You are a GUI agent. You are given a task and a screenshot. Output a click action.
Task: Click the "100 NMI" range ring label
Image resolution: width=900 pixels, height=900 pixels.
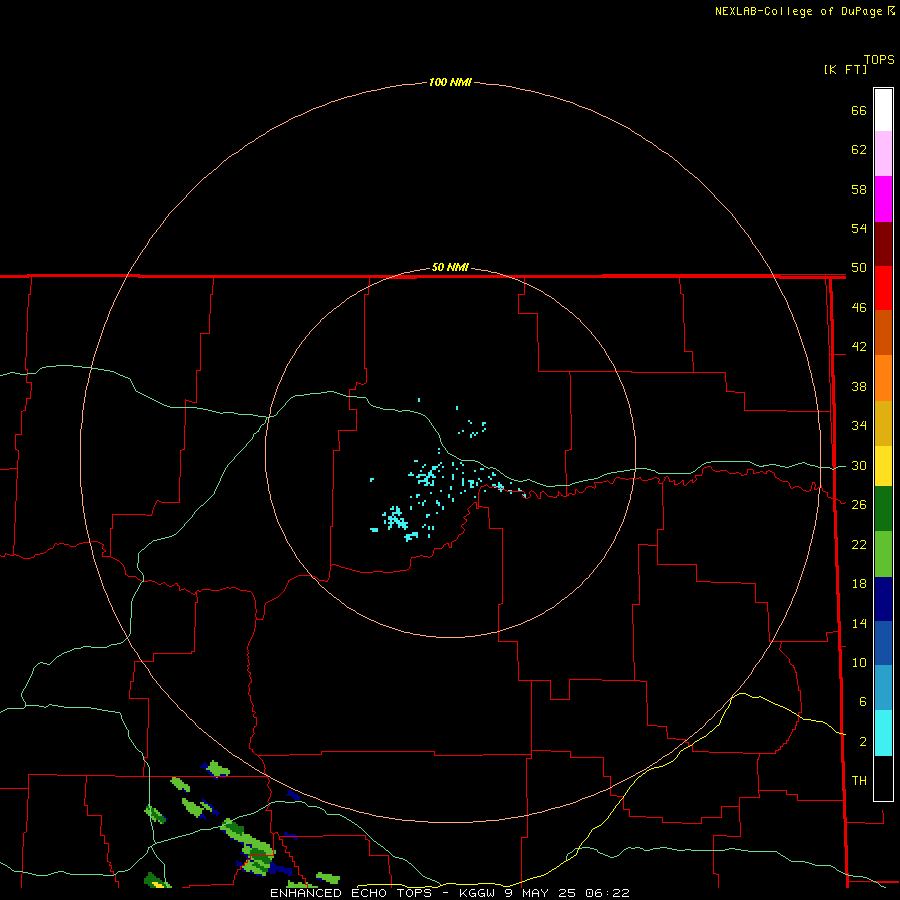pyautogui.click(x=450, y=83)
